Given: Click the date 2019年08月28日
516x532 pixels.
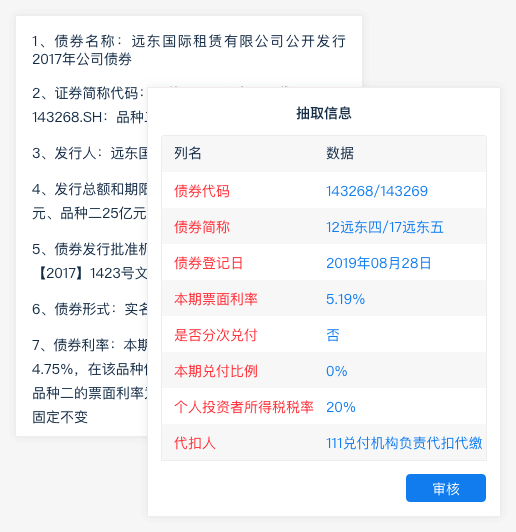Looking at the screenshot, I should (x=379, y=263).
